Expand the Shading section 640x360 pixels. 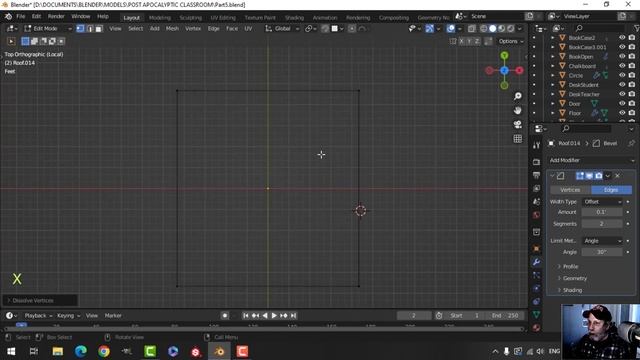pos(572,290)
